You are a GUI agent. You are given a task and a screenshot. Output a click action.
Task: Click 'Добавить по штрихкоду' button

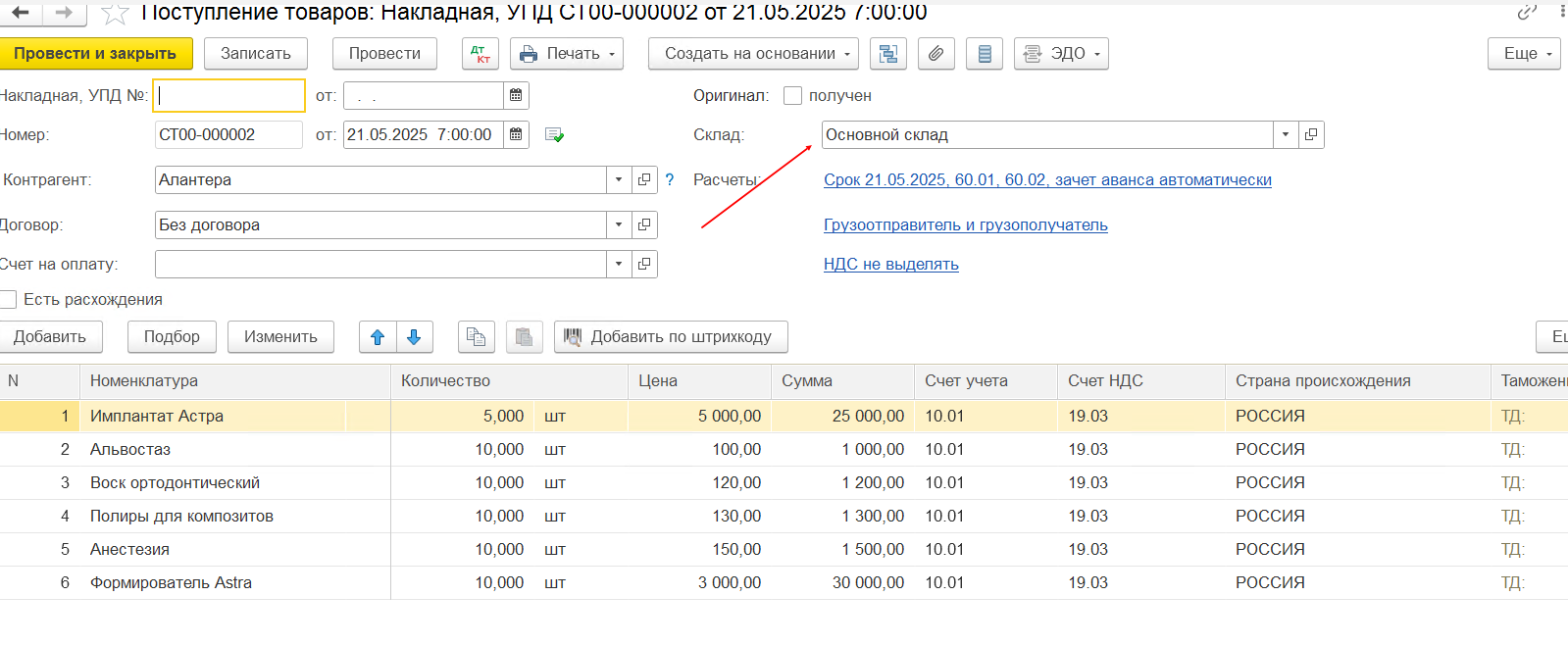671,336
